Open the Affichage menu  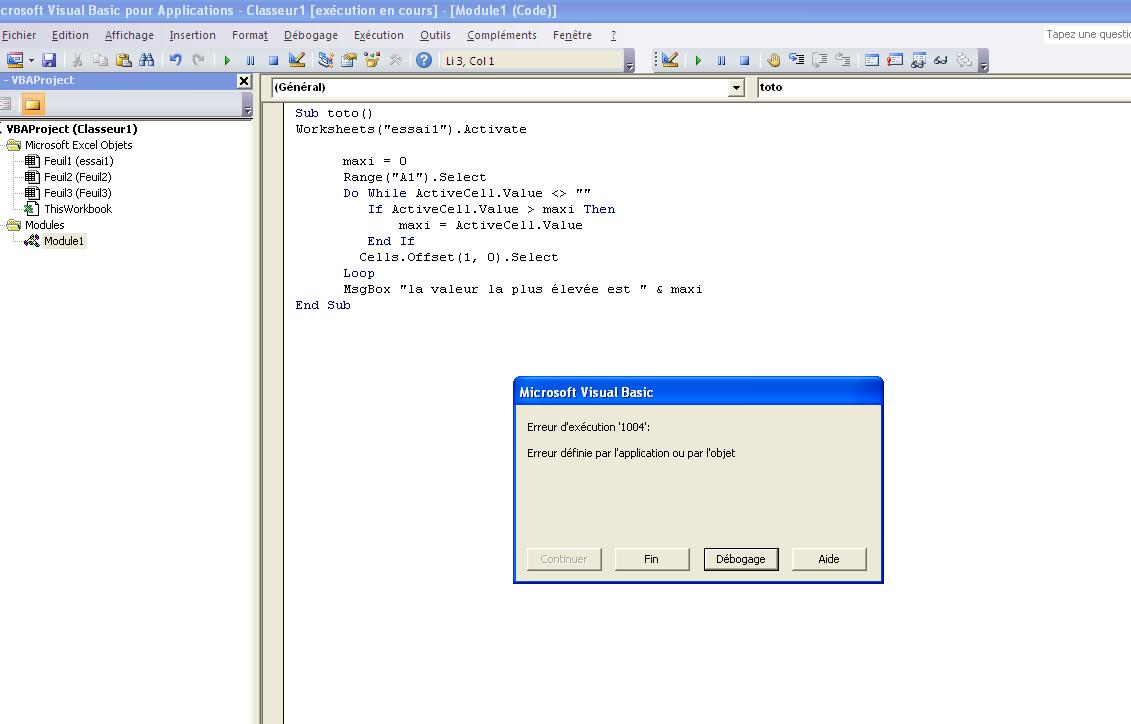click(x=129, y=35)
